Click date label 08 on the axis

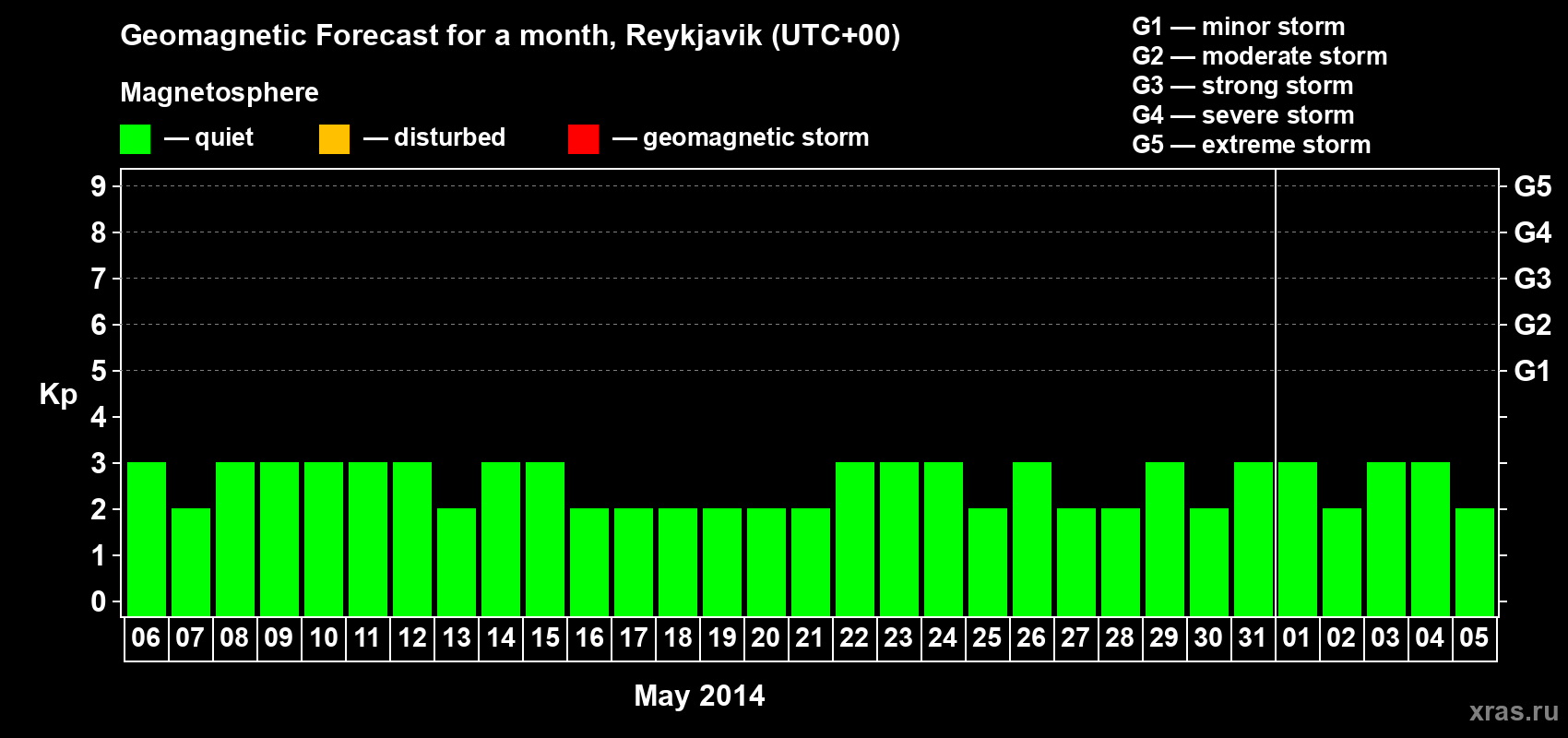coord(234,637)
